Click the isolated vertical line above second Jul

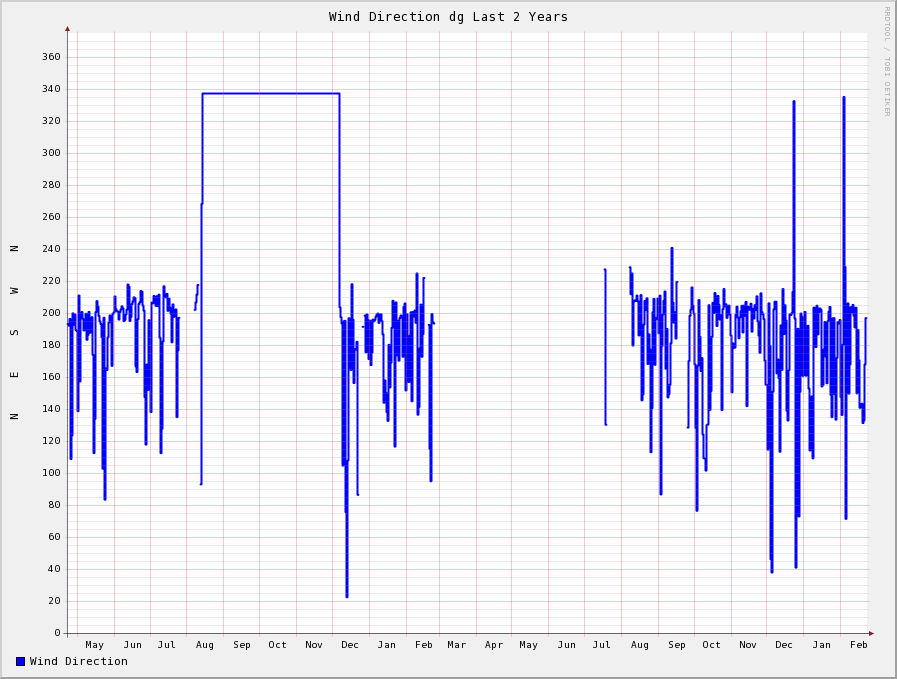[605, 345]
